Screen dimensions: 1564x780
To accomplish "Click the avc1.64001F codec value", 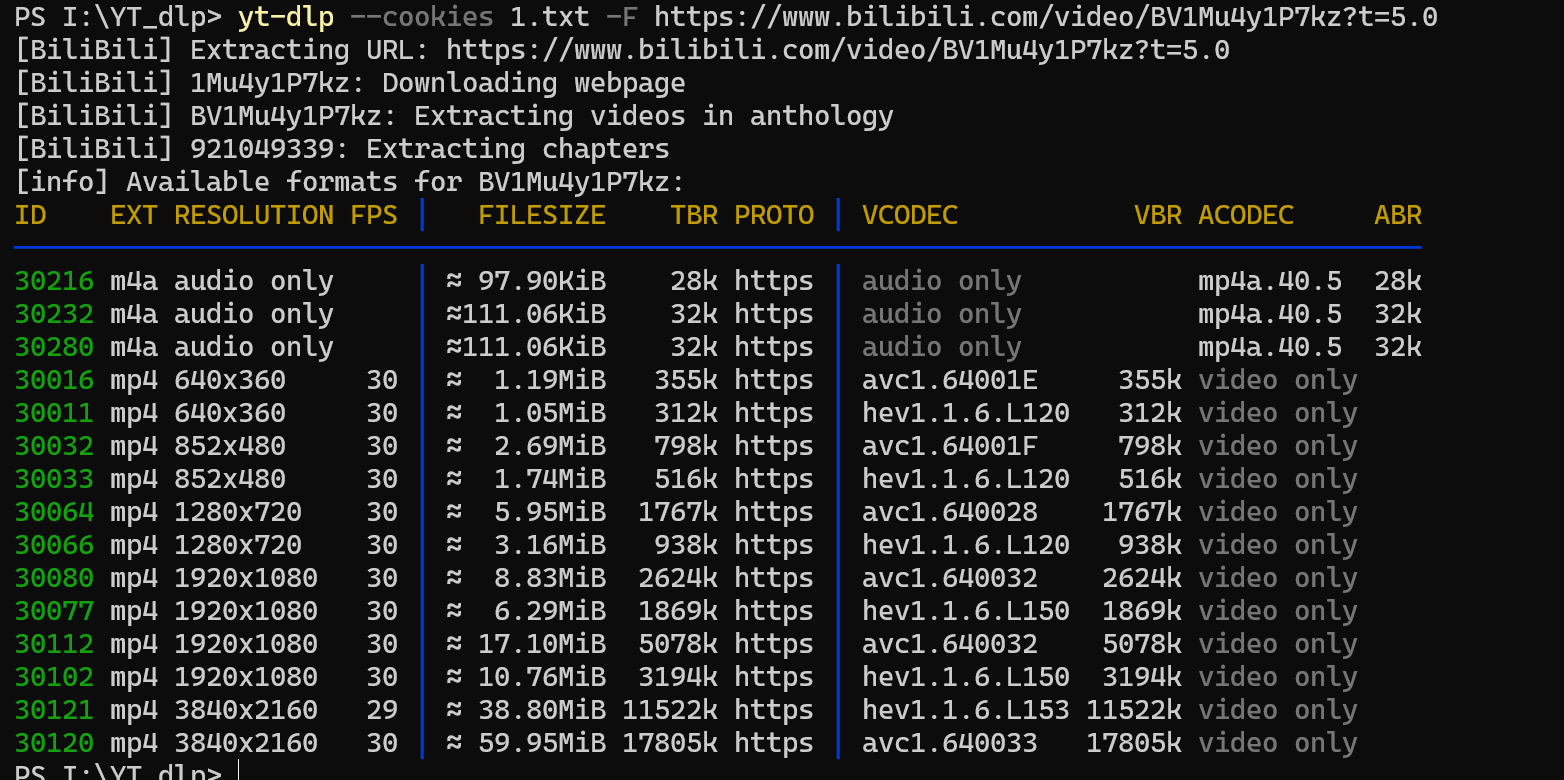I will [x=950, y=446].
